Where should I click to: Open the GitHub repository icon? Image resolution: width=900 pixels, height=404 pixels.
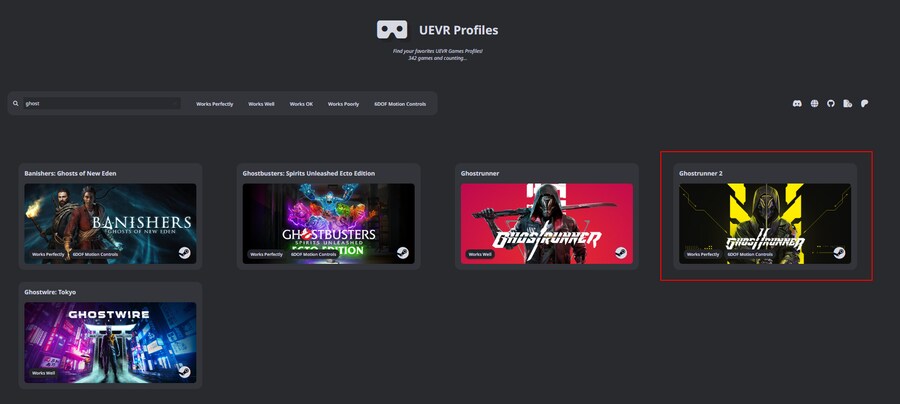click(x=830, y=103)
